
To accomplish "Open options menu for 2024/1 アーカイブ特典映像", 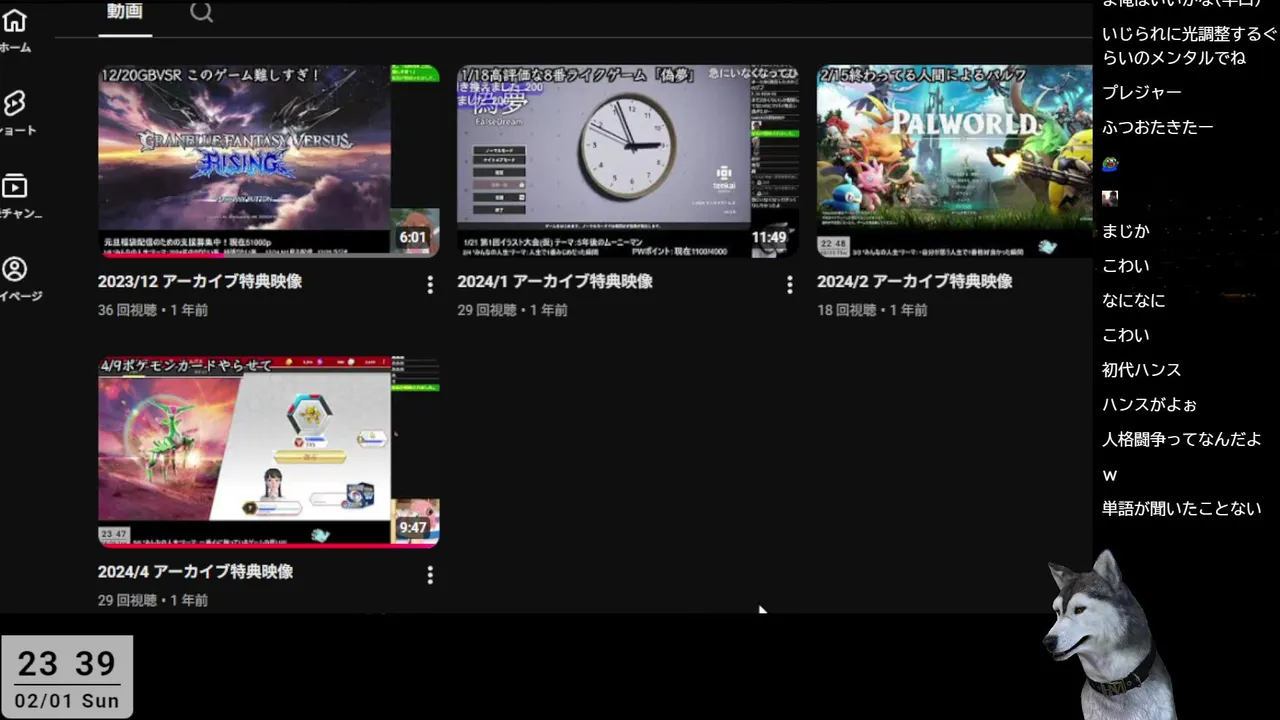I will pos(789,285).
